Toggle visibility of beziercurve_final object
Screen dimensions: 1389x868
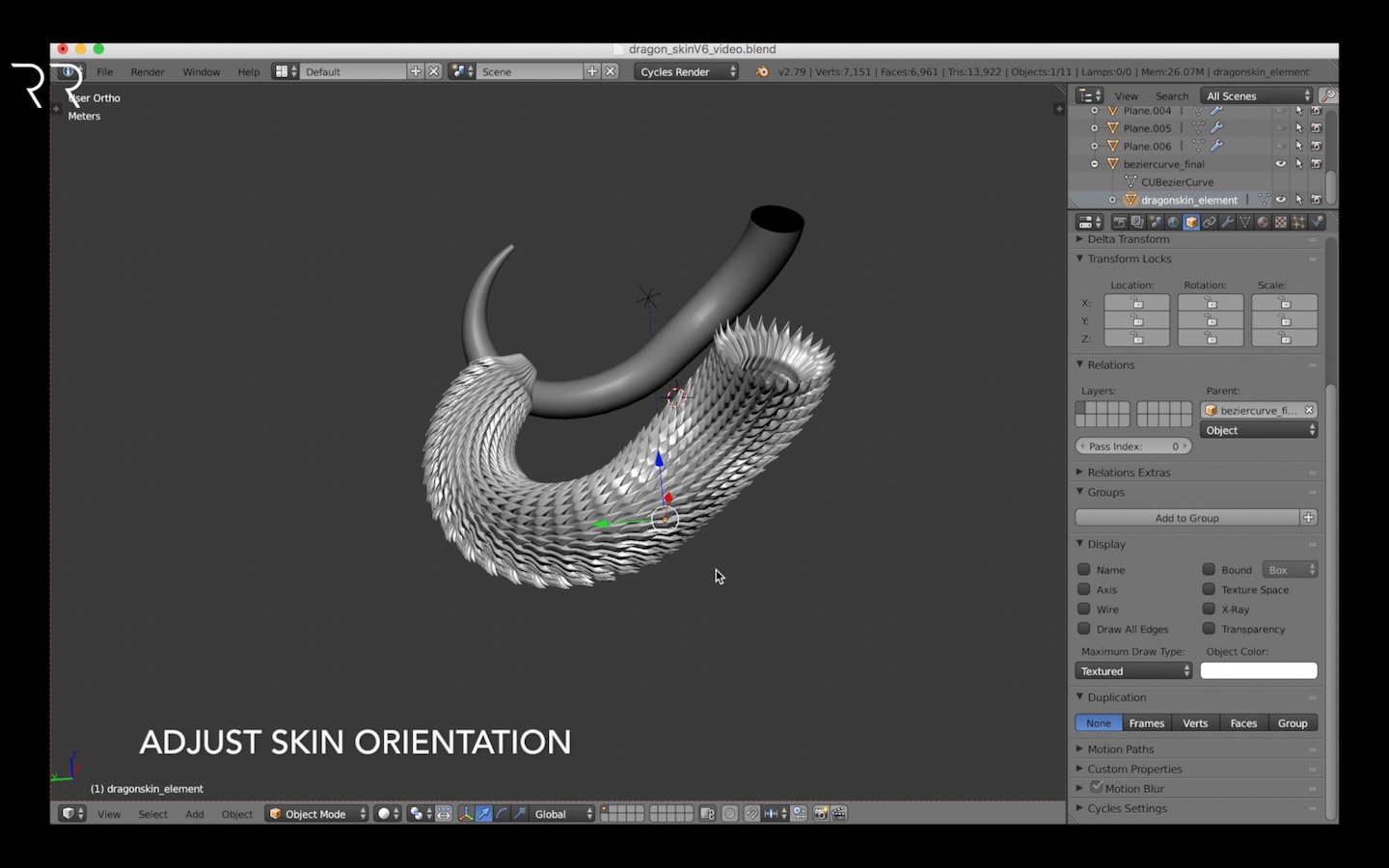1281,163
